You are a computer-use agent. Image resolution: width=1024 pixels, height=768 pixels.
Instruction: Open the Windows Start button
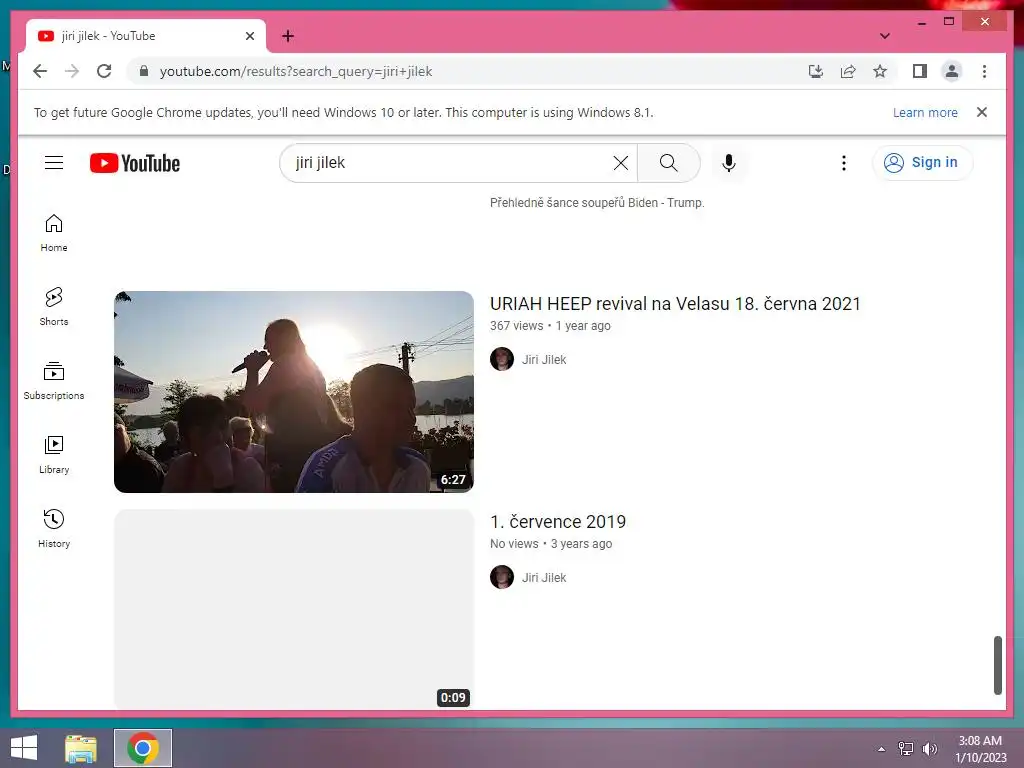[24, 748]
